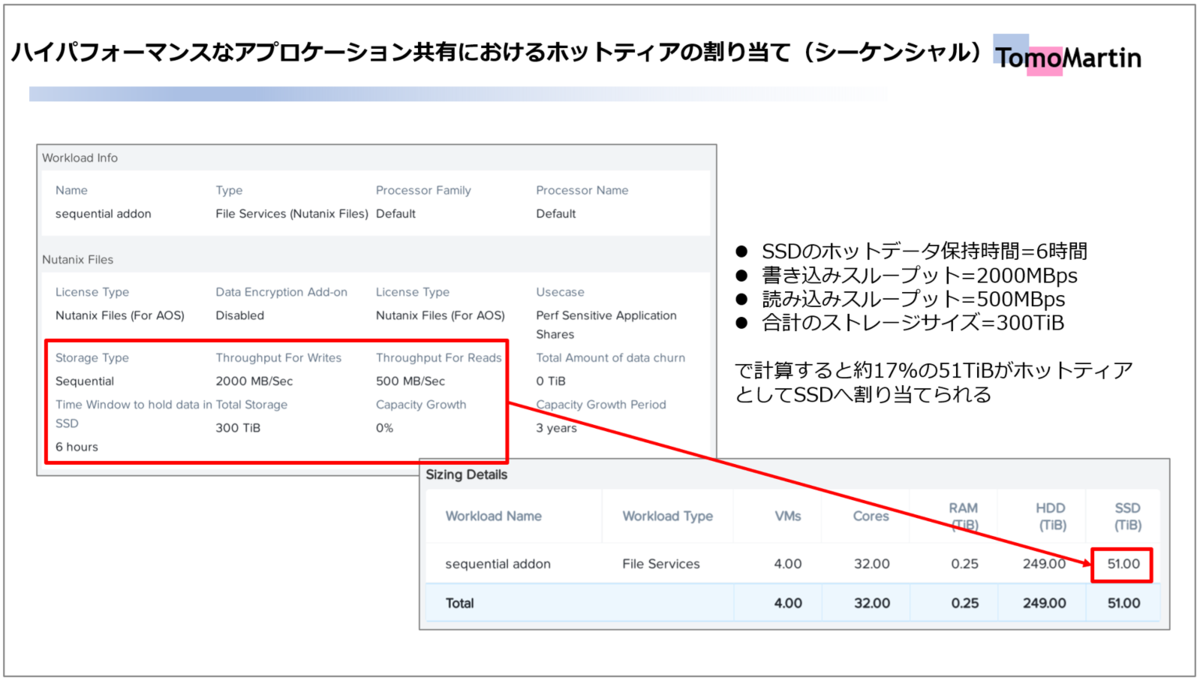Click the 'Workload Name' column header
This screenshot has height=681, width=1200.
[x=494, y=516]
